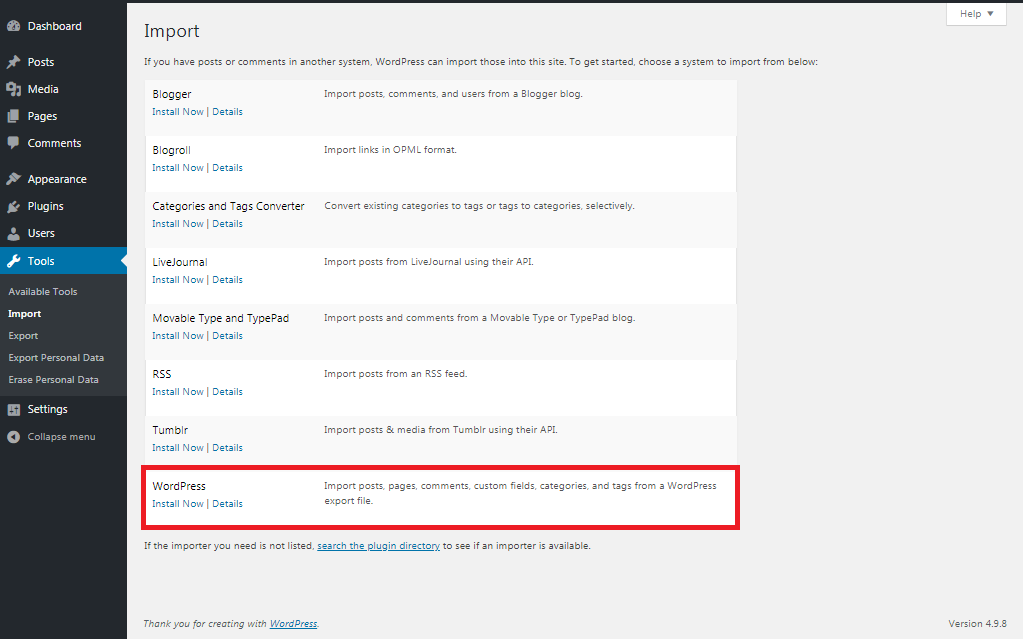This screenshot has width=1023, height=639.
Task: Open the Users menu label
Action: pos(41,233)
